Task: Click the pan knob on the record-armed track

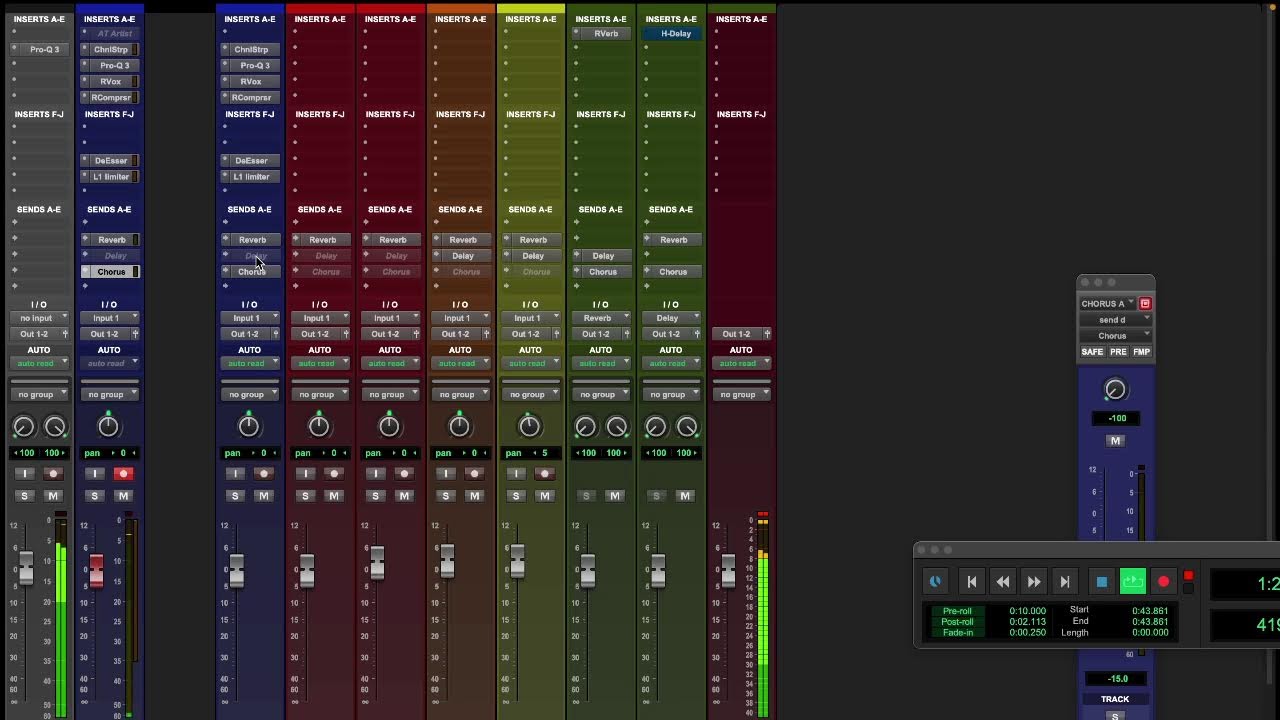Action: (108, 427)
